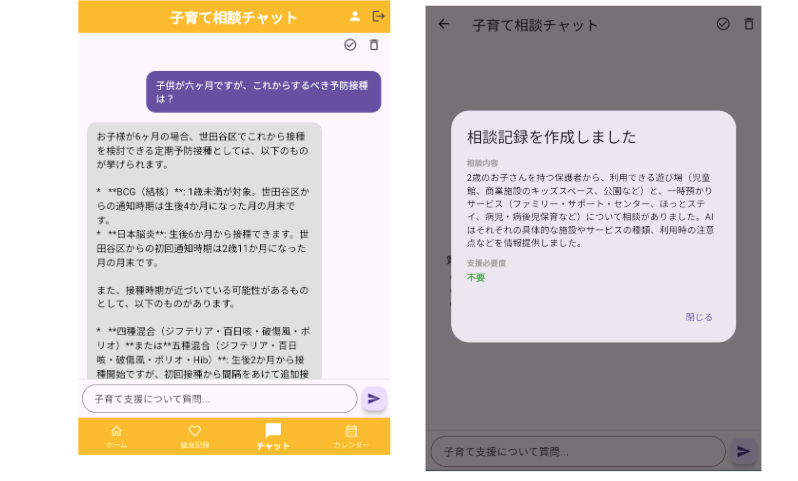
Task: Click the green 不要 support-level label
Action: click(475, 277)
